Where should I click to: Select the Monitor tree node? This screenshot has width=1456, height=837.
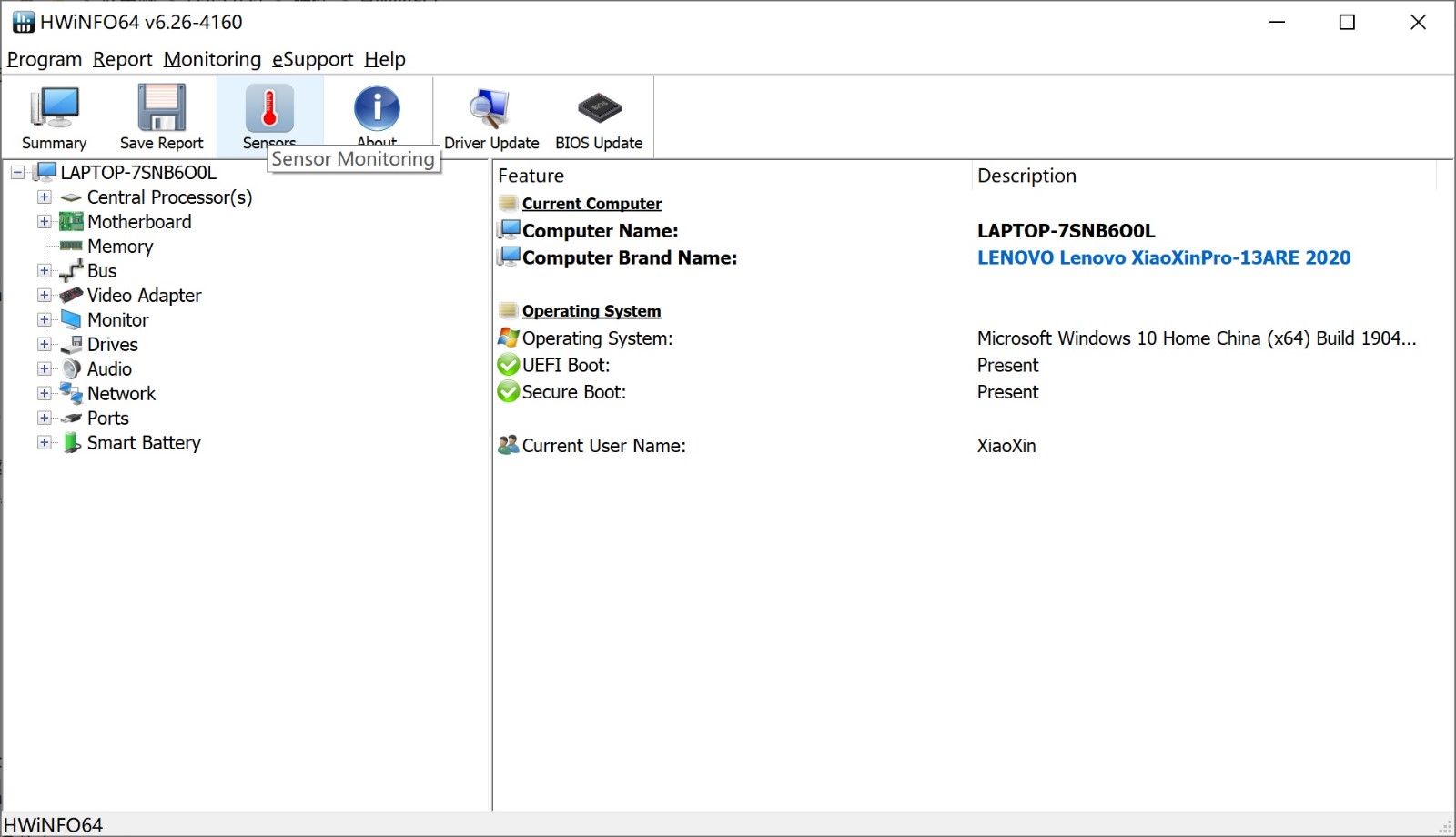coord(117,320)
